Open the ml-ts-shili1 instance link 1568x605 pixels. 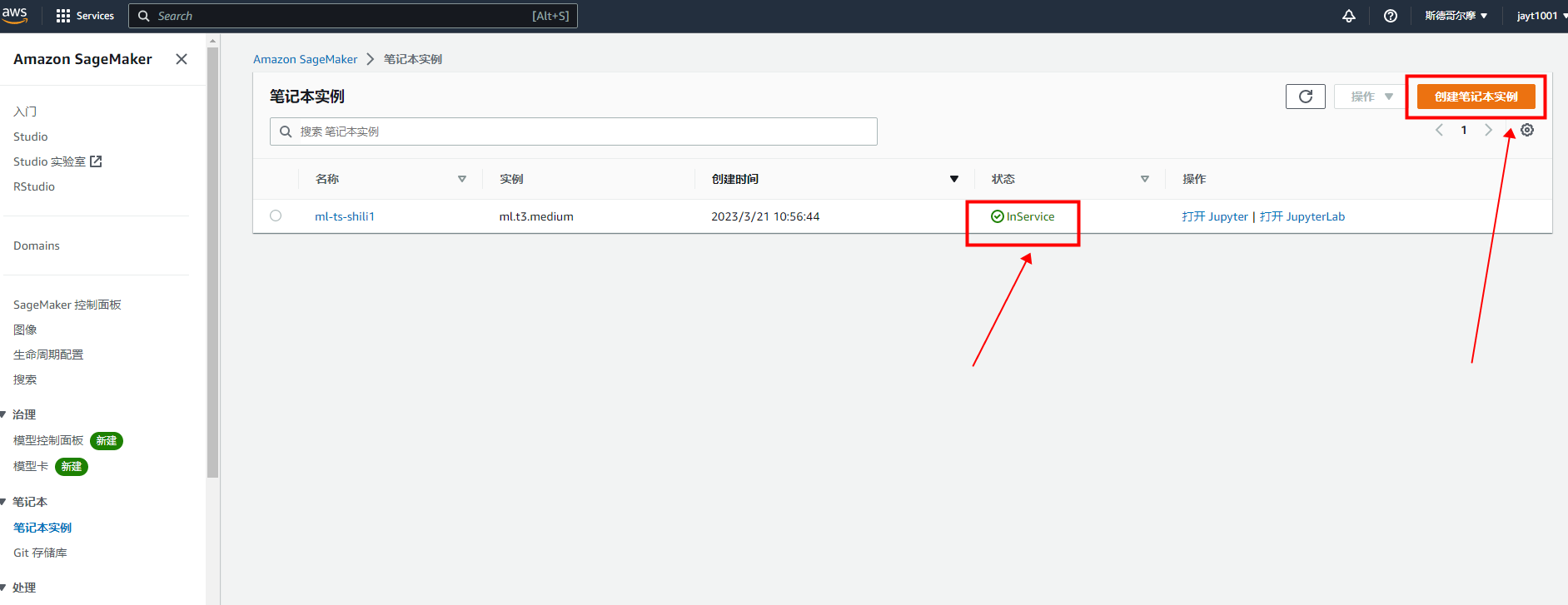point(345,216)
